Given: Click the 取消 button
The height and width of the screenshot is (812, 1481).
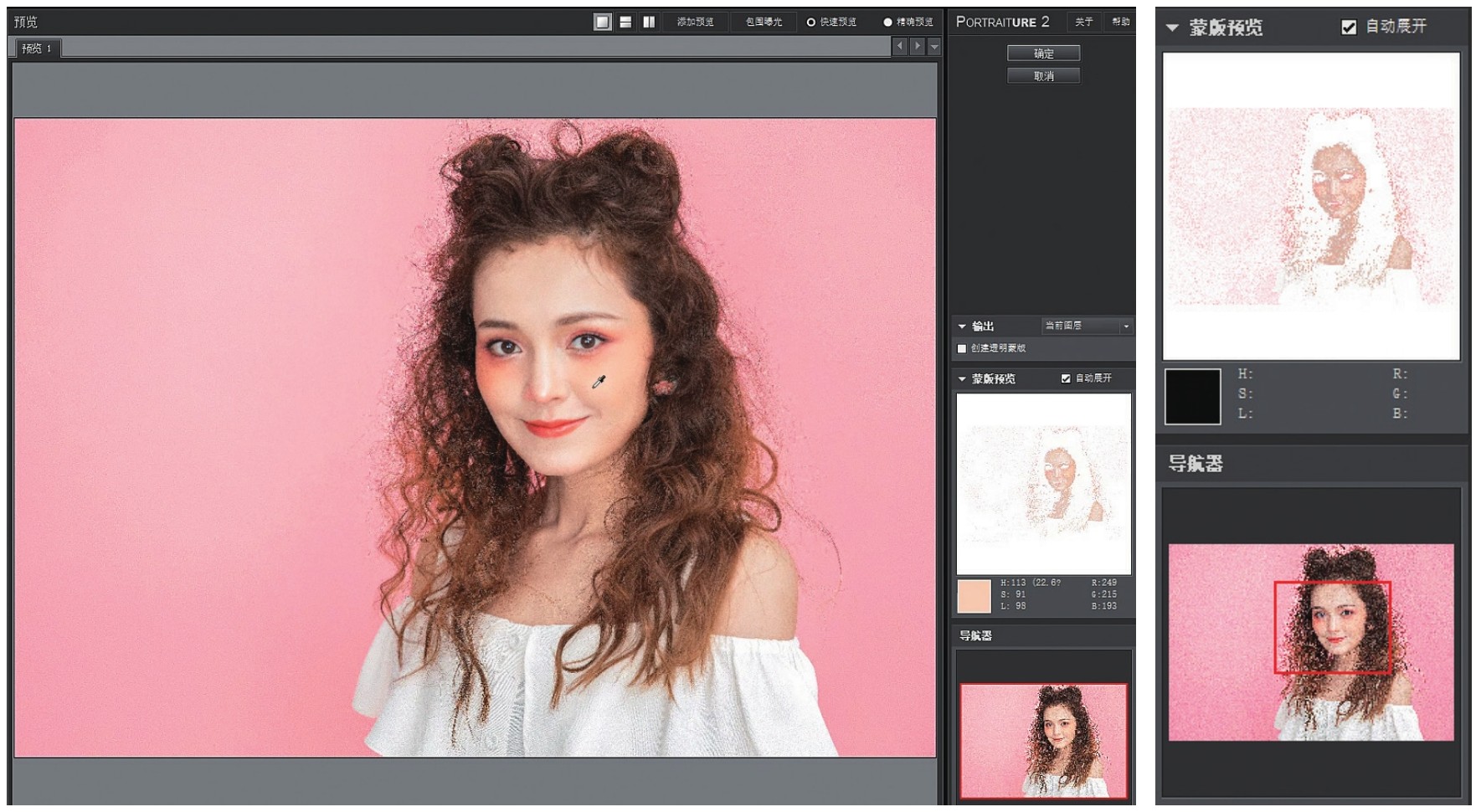Looking at the screenshot, I should (1043, 76).
